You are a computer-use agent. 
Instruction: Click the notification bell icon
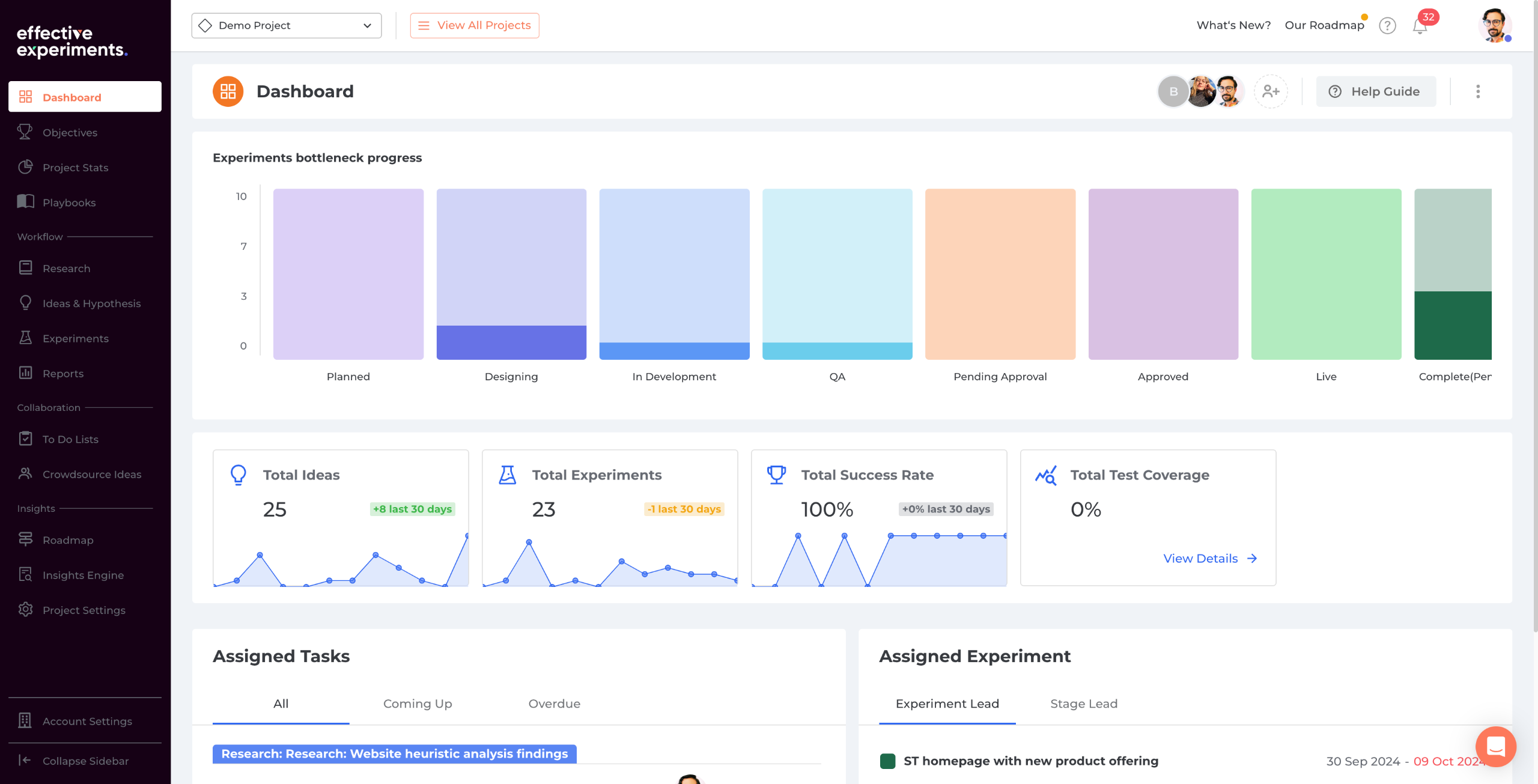[1419, 26]
